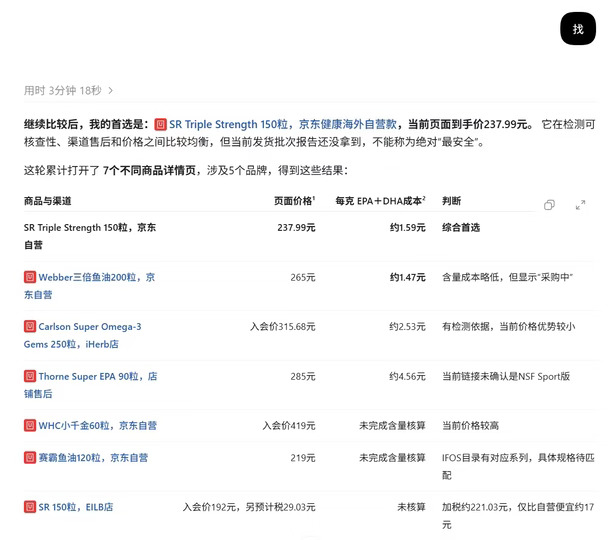Click the 有检测依据，当前价格优势较小 verdict text
608x540 pixels.
pos(508,327)
